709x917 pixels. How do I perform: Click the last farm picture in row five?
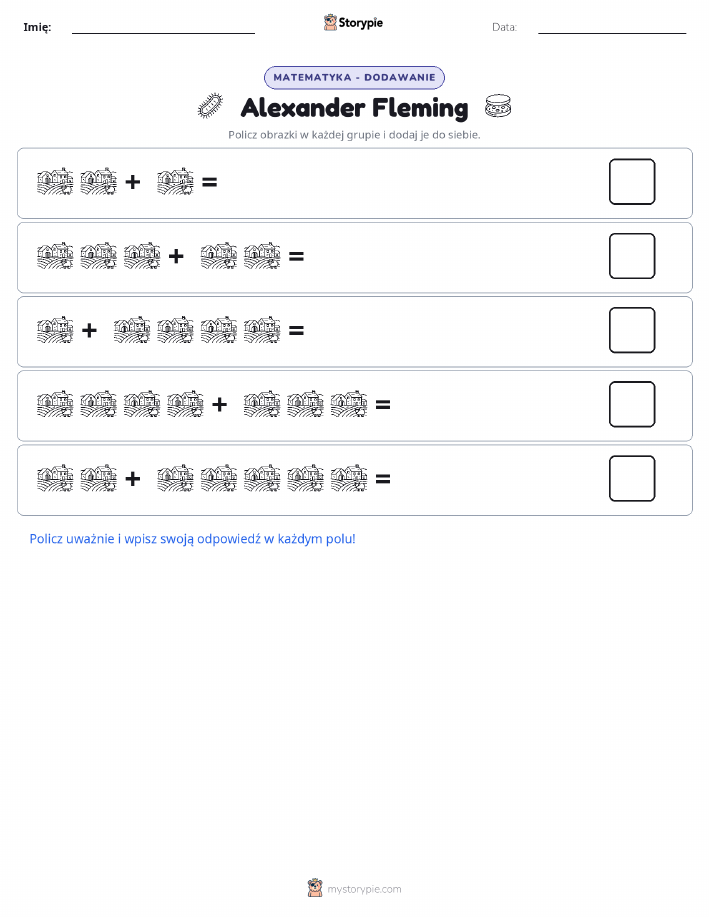349,478
